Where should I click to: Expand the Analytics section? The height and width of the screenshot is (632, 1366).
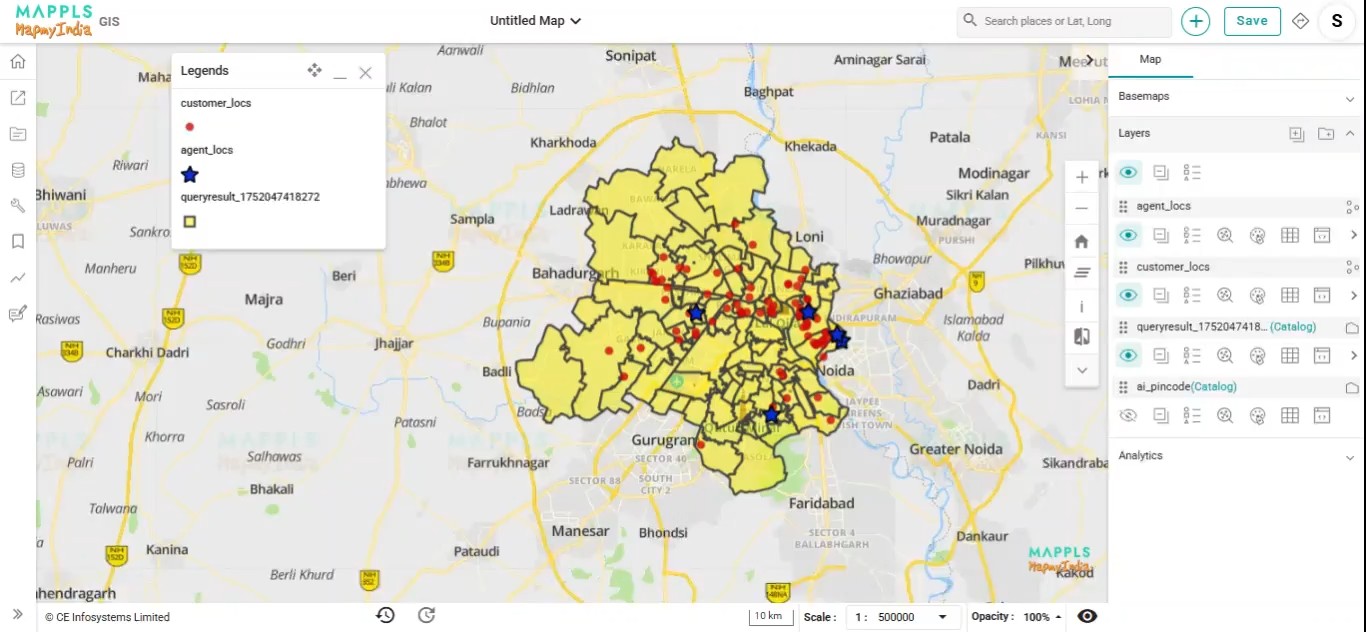[1349, 457]
